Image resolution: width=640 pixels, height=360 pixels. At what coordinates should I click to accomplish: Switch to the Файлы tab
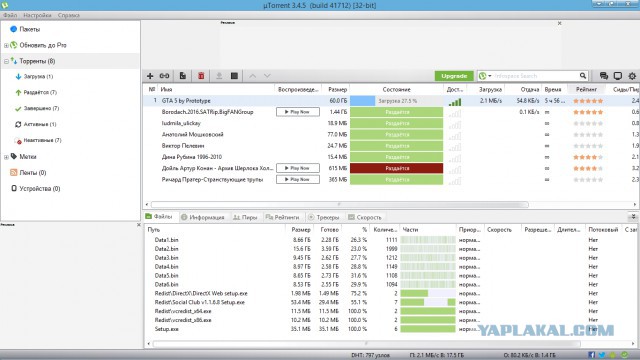click(159, 217)
